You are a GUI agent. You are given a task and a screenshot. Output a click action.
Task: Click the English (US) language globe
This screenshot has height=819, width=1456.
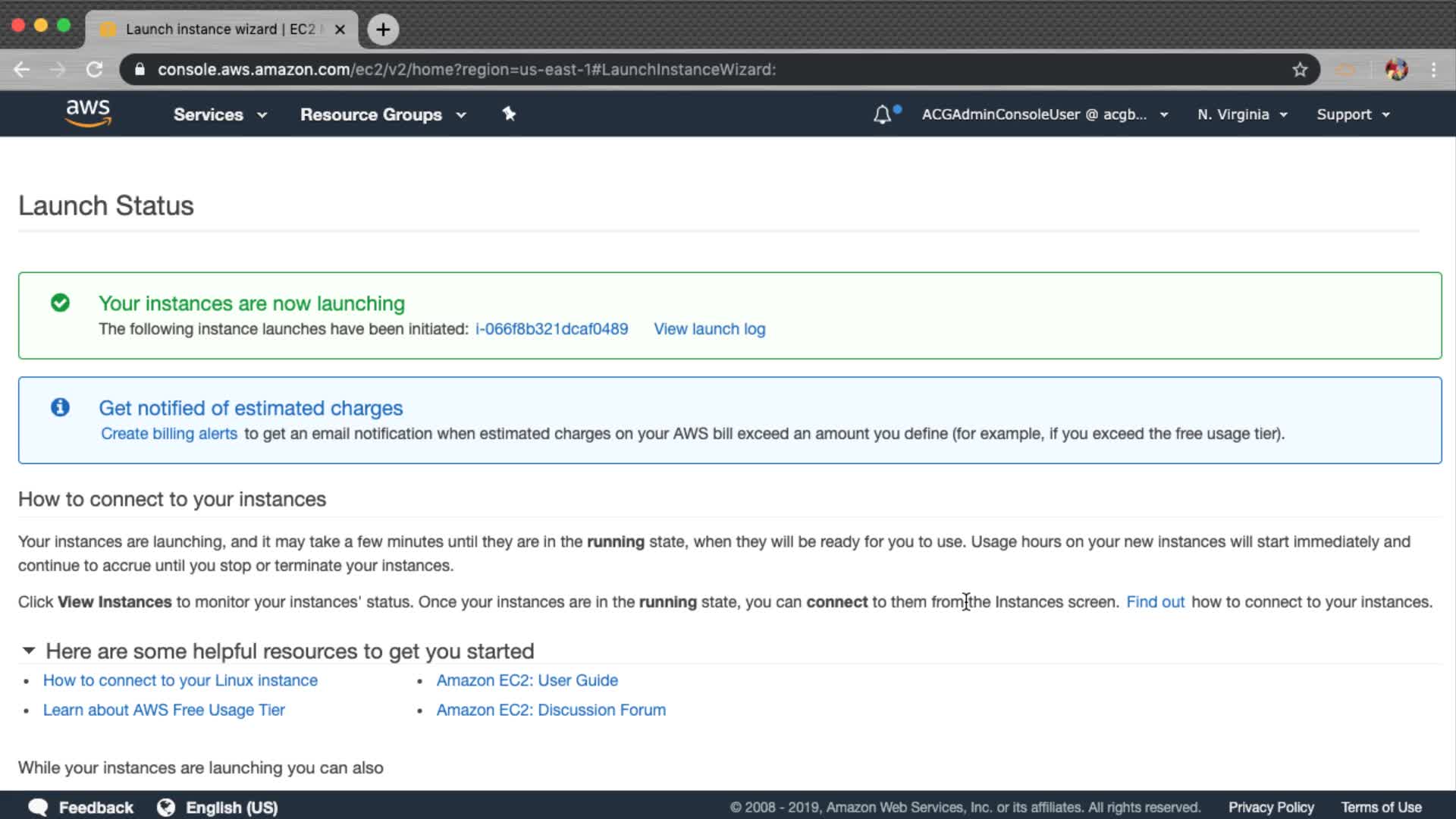coord(165,808)
